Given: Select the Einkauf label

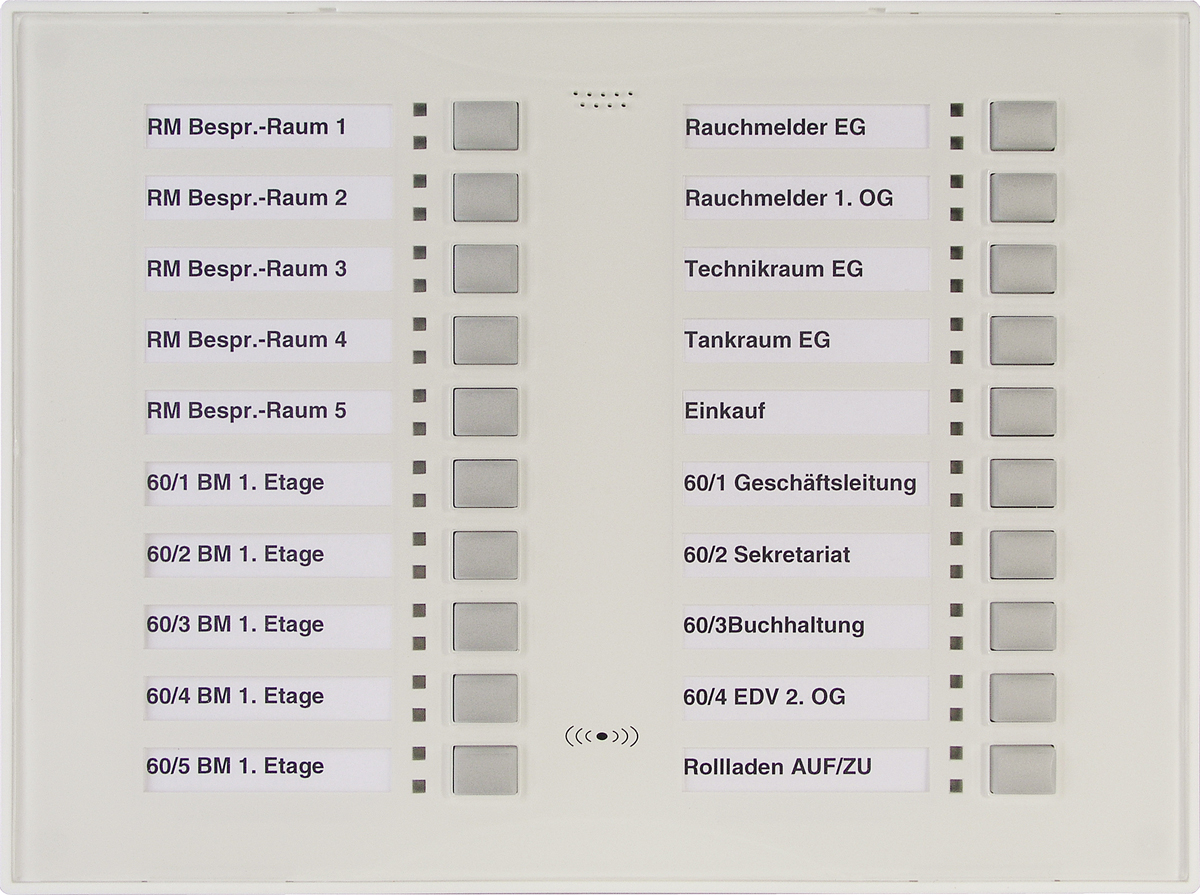Looking at the screenshot, I should click(x=806, y=411).
